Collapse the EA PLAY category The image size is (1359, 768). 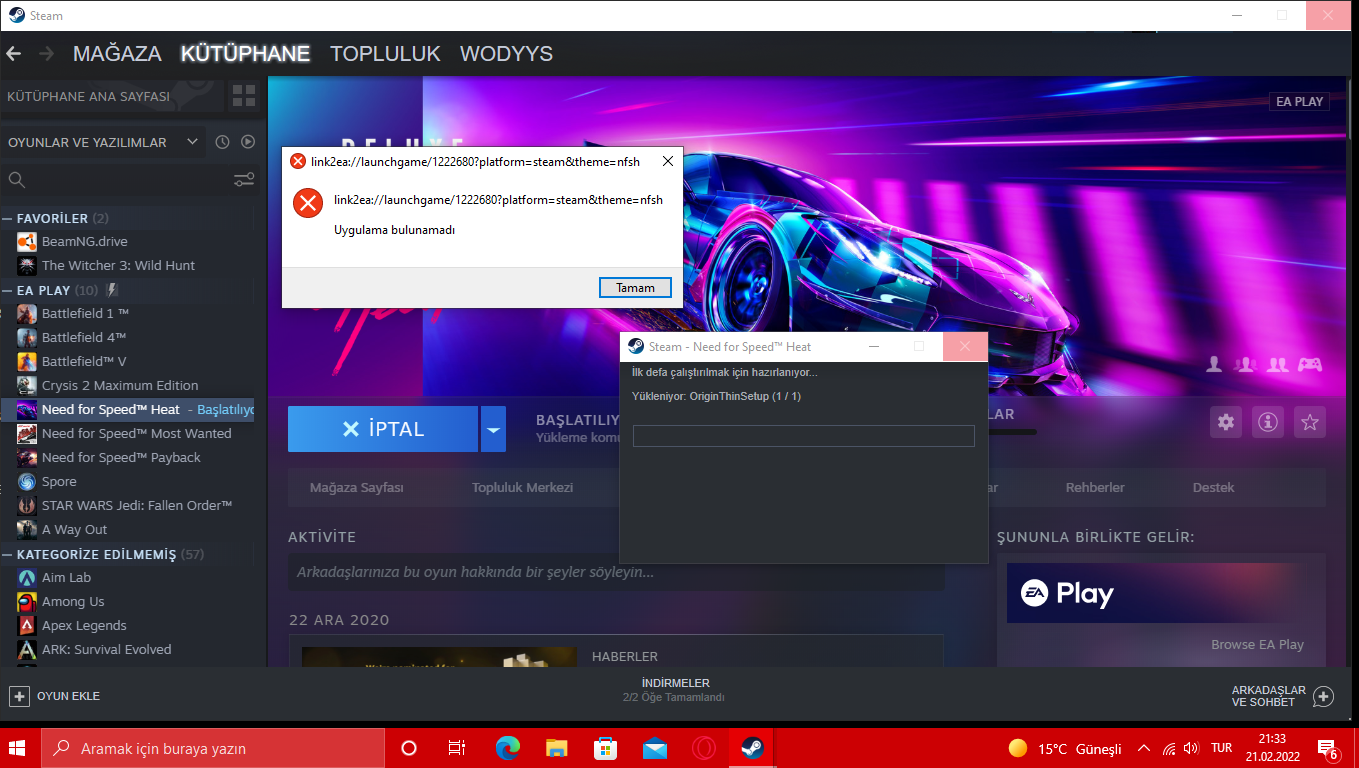tap(8, 290)
